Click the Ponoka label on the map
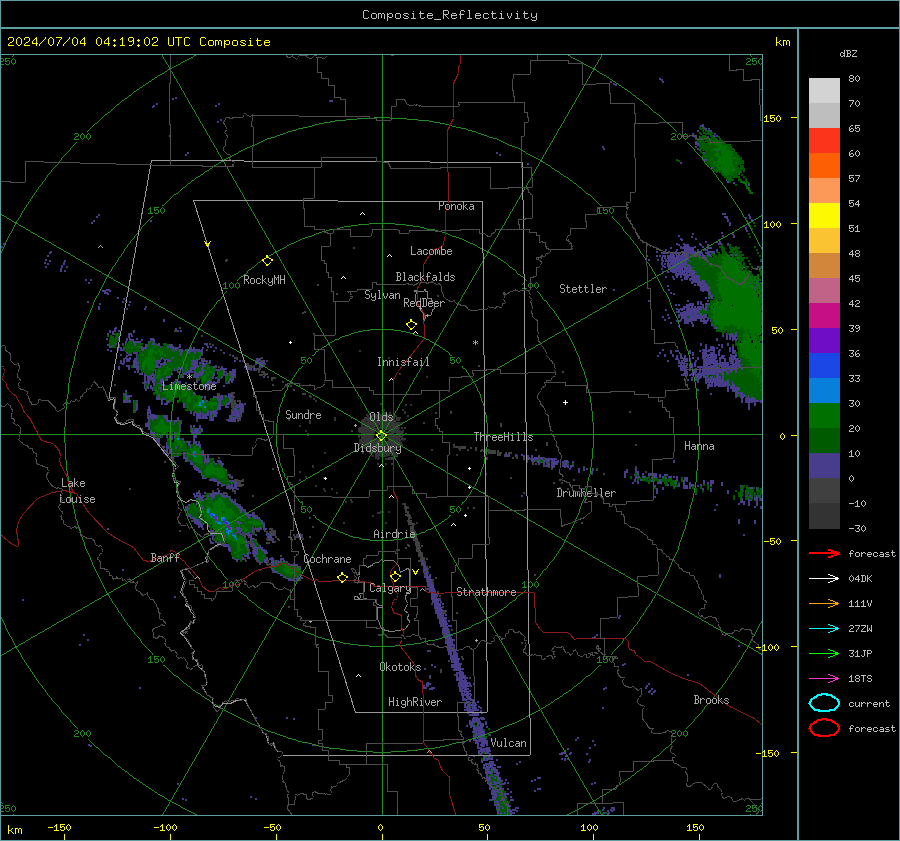This screenshot has width=900, height=841. click(x=456, y=206)
